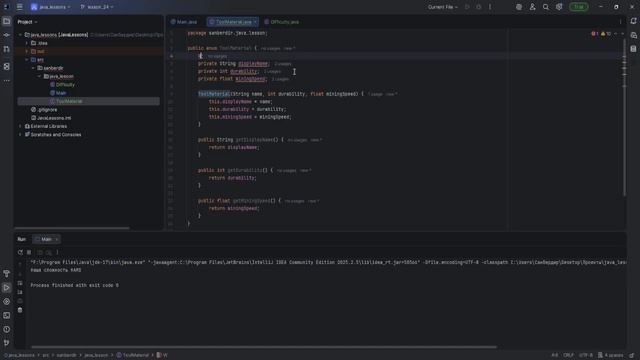
Task: Click java_lesson breadcrumb in status bar
Action: [96, 355]
